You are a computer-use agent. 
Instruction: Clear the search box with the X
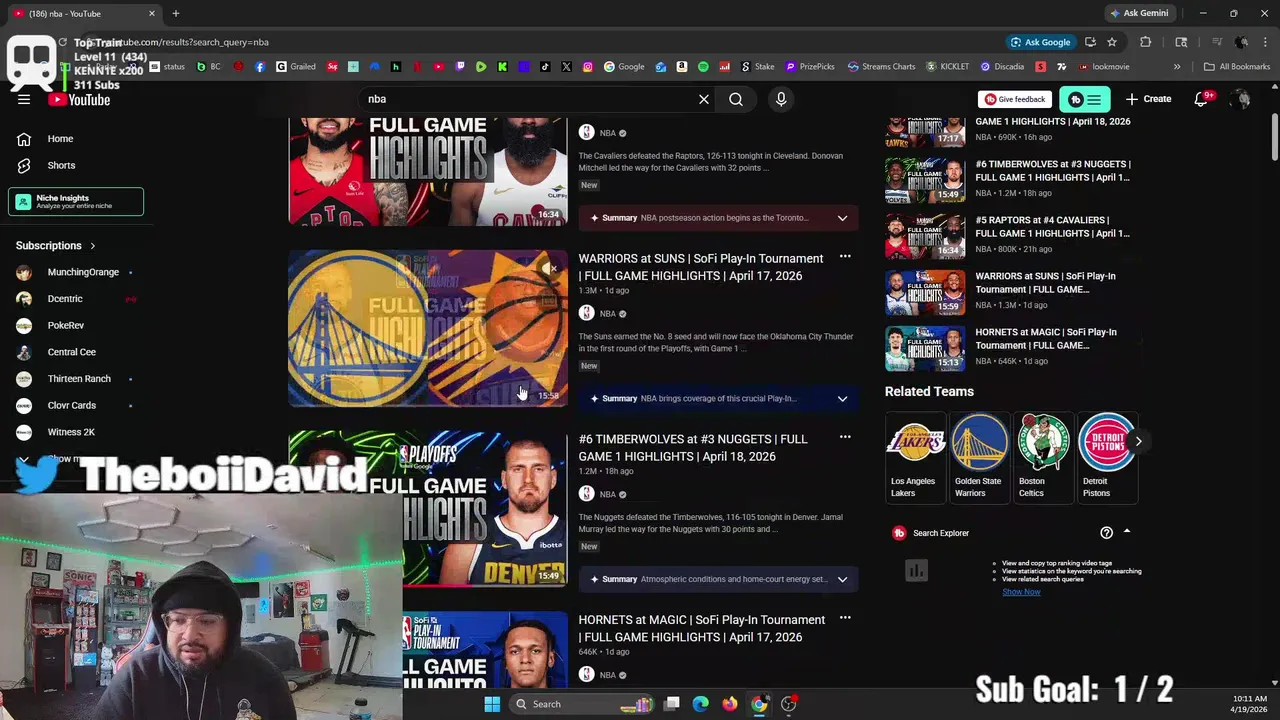[704, 99]
